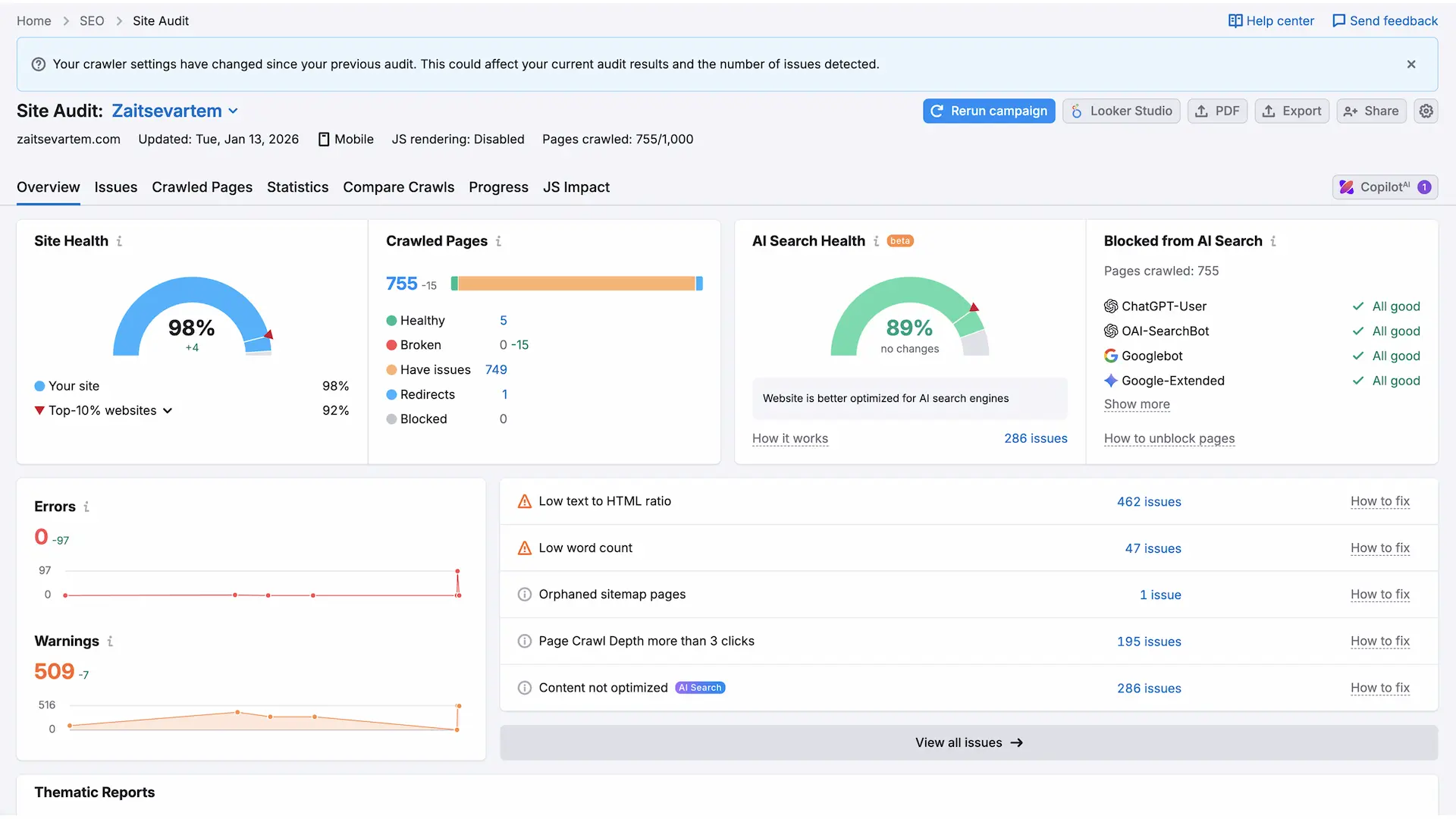The image size is (1456, 819).
Task: Click the ChatGPT-User bot icon
Action: tap(1110, 306)
